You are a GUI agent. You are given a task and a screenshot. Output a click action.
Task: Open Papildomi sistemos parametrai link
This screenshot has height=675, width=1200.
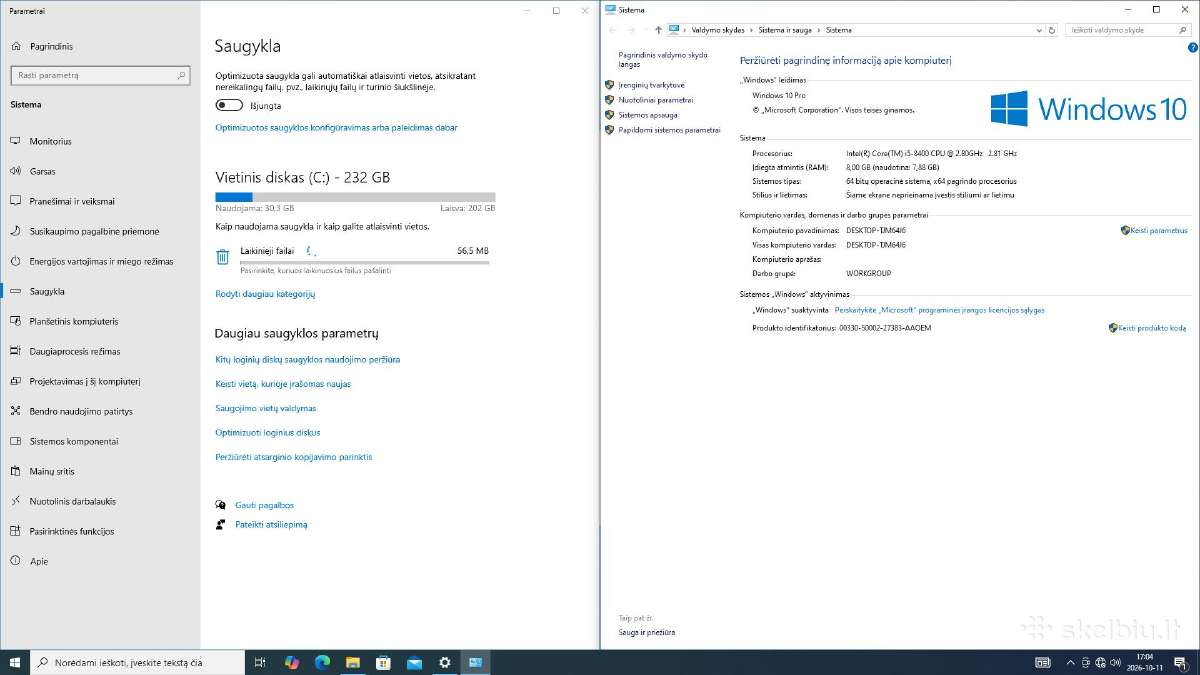(669, 130)
